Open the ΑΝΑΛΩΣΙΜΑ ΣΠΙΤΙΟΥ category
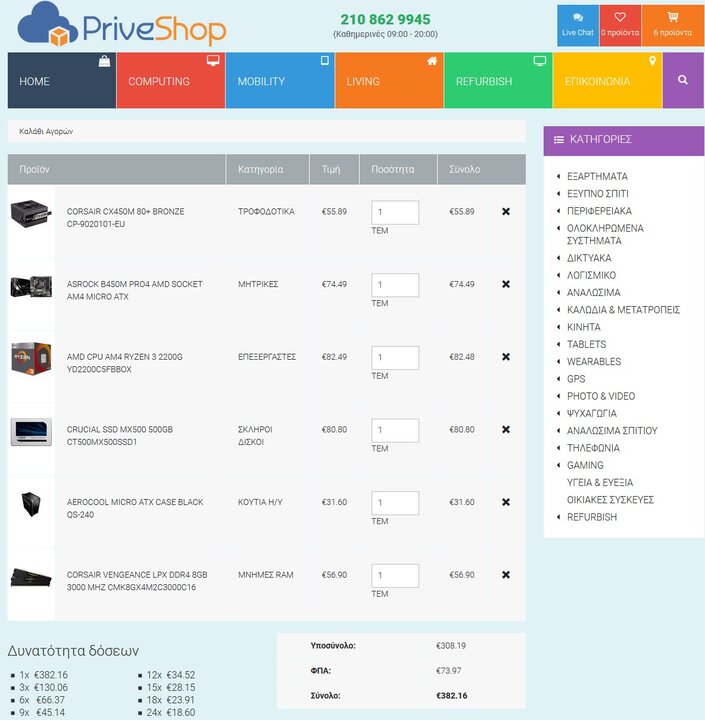Screen dimensions: 705x720 click(612, 431)
